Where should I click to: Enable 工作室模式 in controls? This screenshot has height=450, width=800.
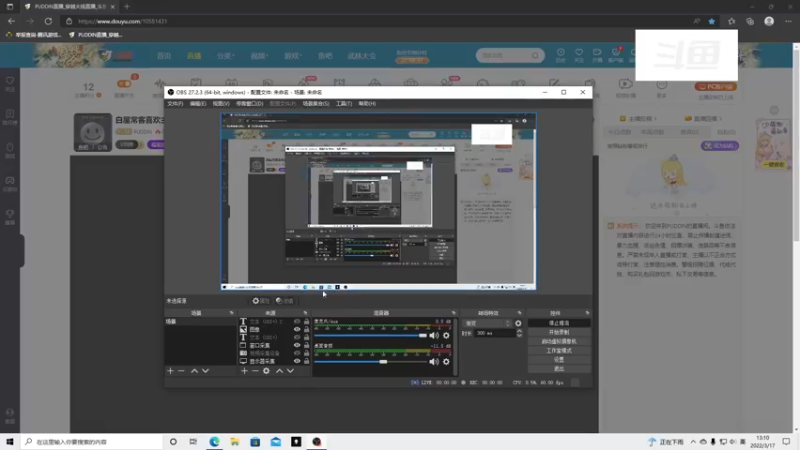pos(559,351)
